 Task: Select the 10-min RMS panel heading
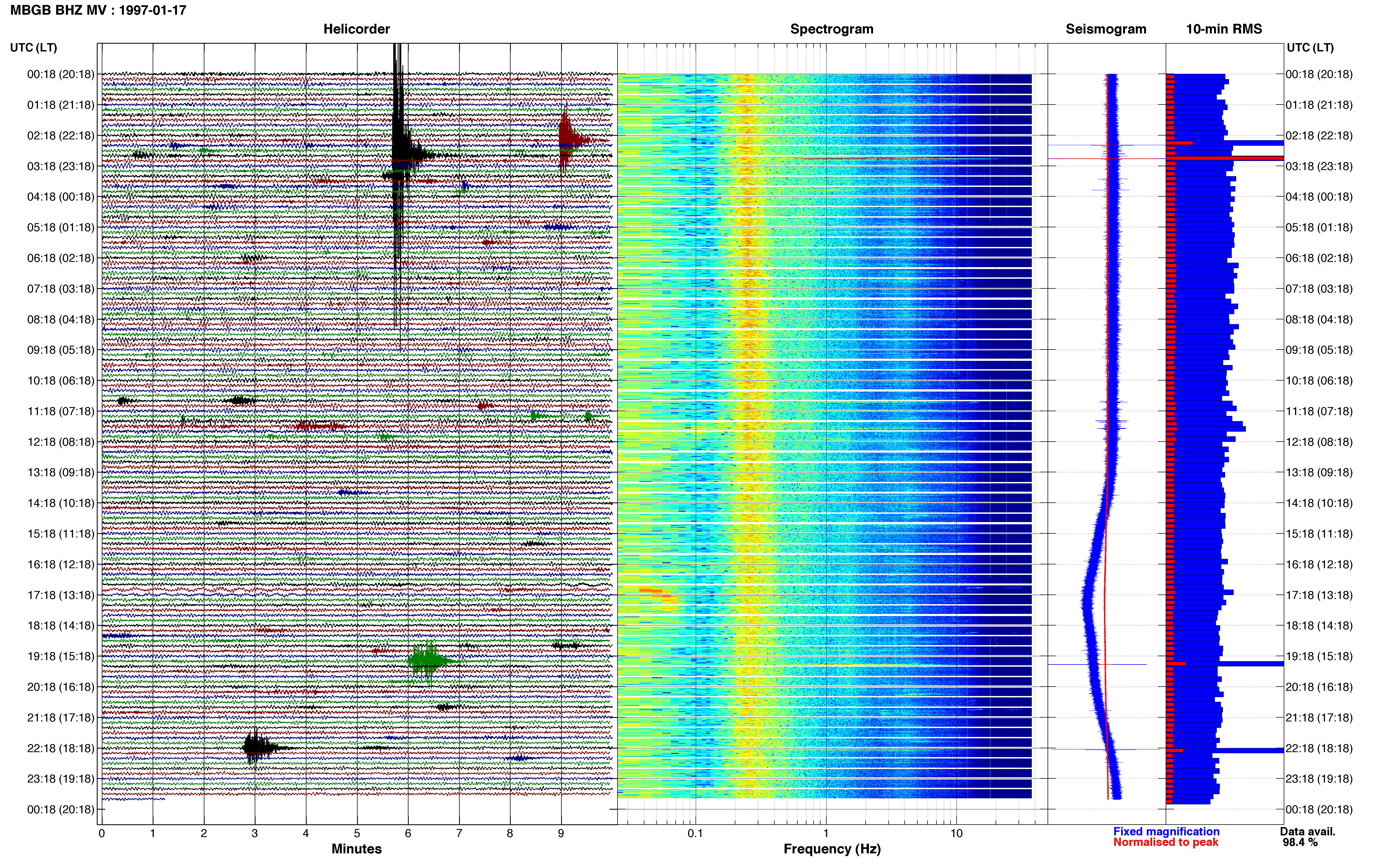(1224, 29)
